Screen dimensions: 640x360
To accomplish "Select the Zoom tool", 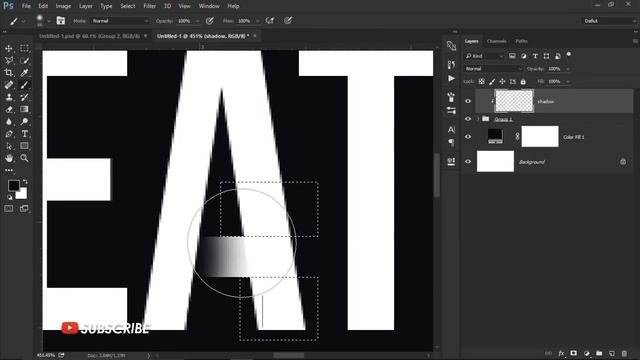I will pyautogui.click(x=24, y=158).
